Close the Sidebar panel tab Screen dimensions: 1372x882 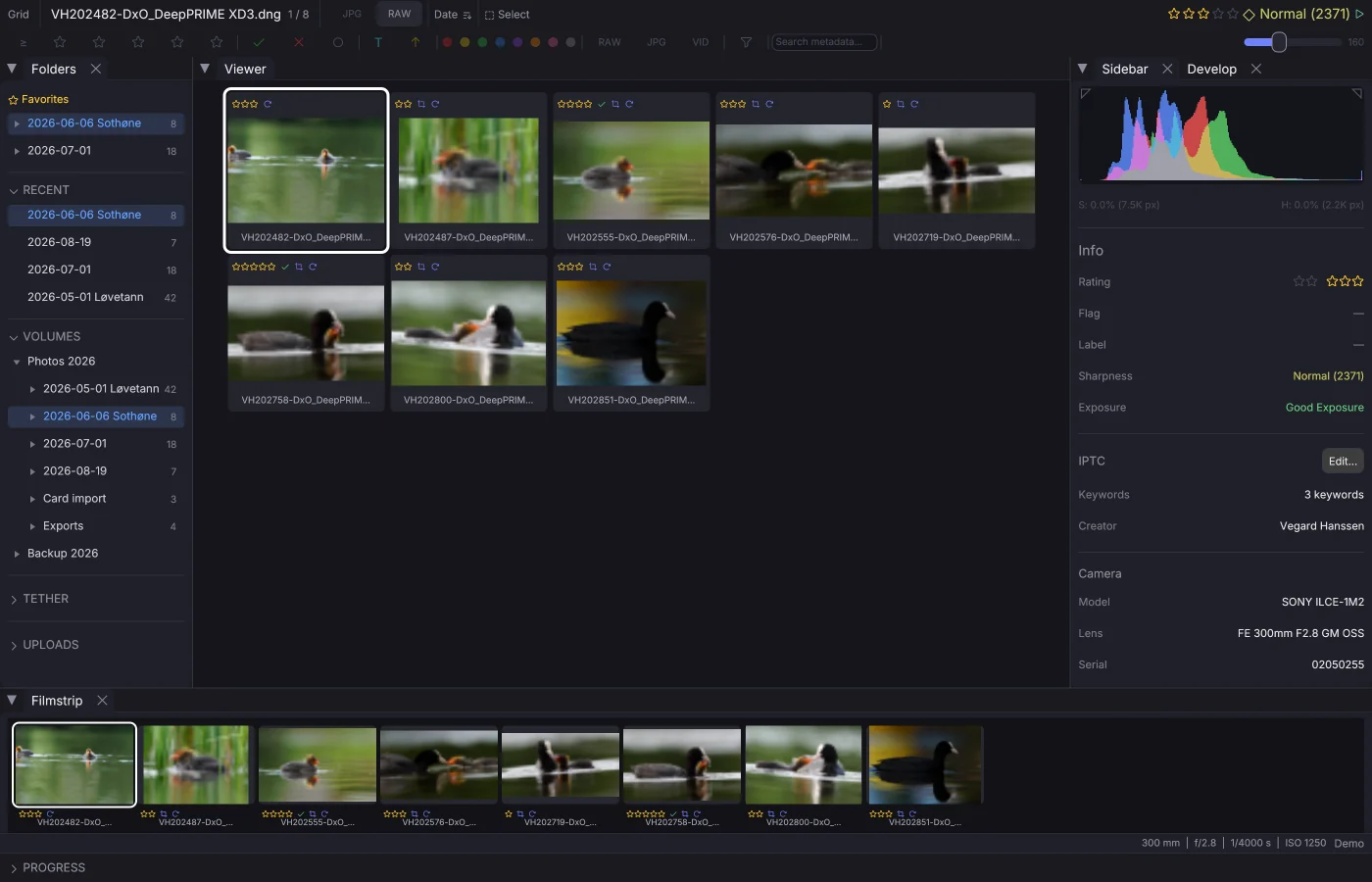pos(1167,69)
